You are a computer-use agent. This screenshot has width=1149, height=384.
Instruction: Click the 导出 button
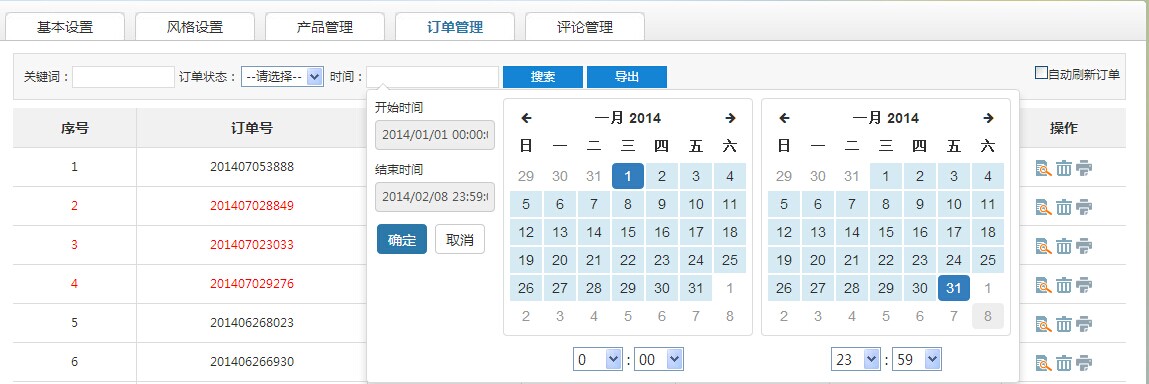[x=627, y=77]
